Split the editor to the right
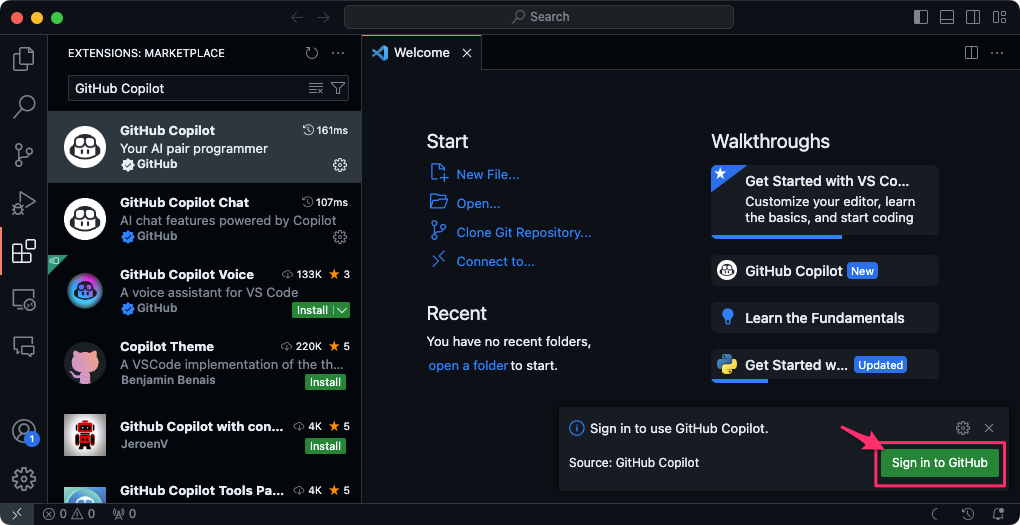The height and width of the screenshot is (525, 1020). [971, 53]
